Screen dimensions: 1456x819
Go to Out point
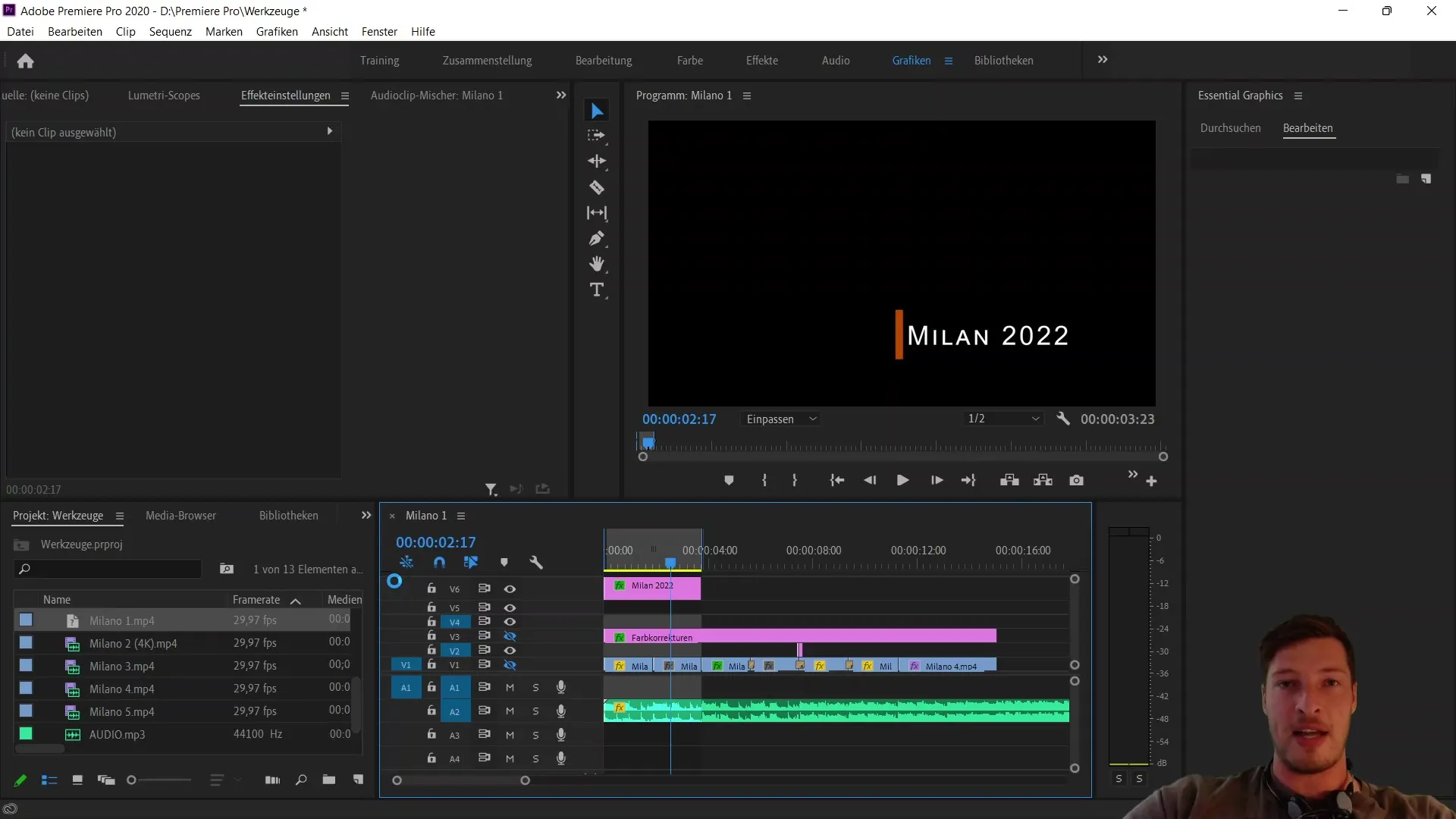pos(968,481)
